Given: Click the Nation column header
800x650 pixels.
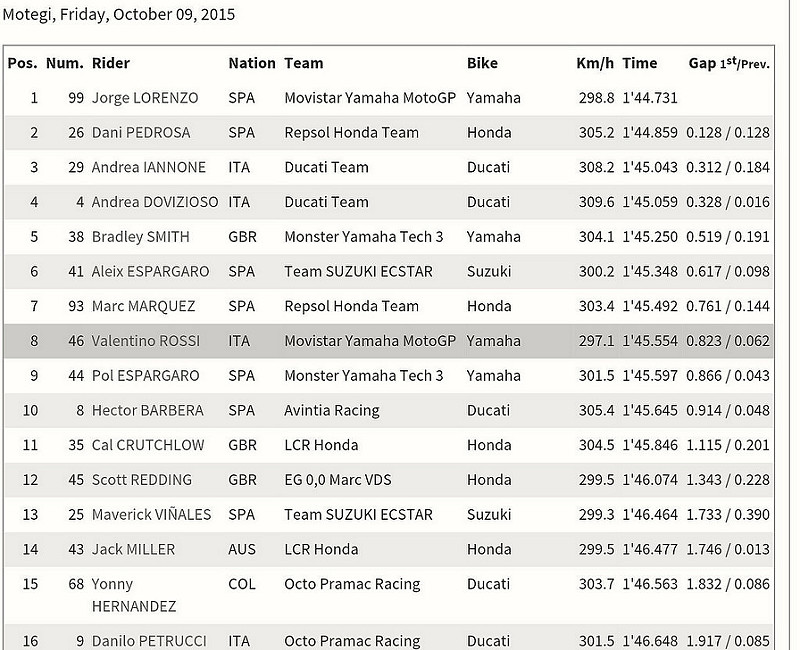Looking at the screenshot, I should tap(252, 63).
